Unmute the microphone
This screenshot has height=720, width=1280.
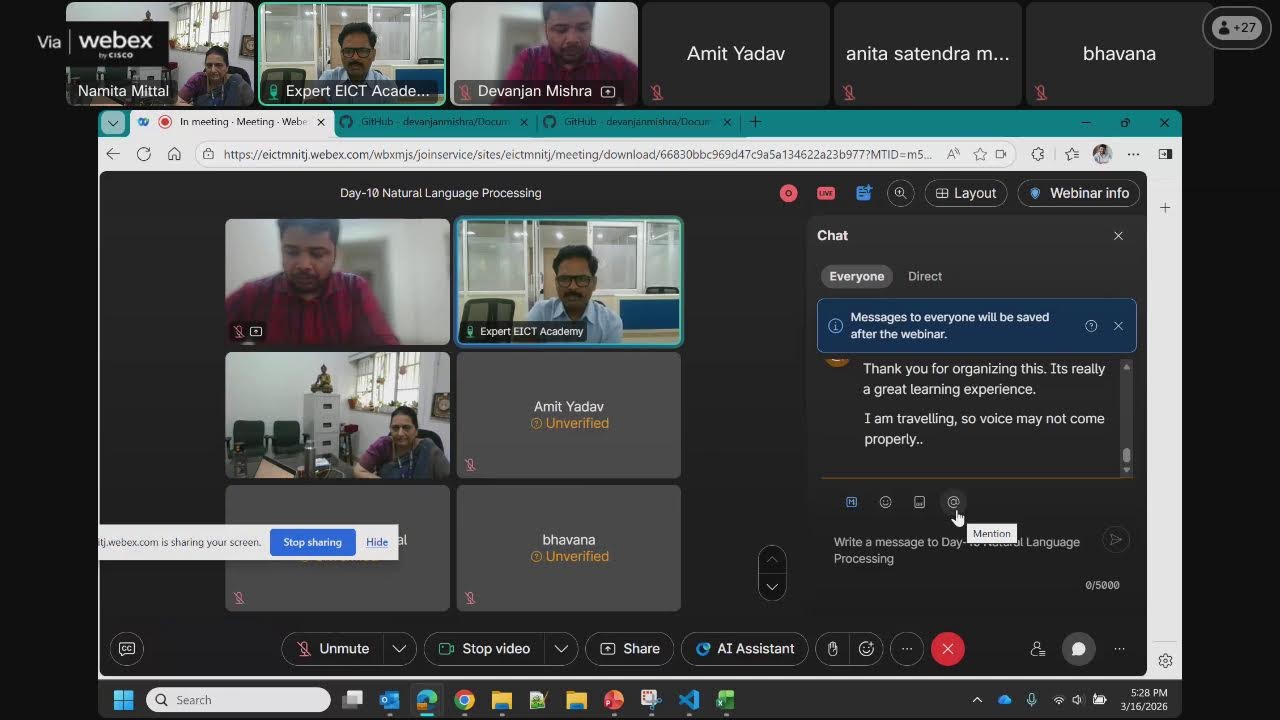[x=333, y=649]
